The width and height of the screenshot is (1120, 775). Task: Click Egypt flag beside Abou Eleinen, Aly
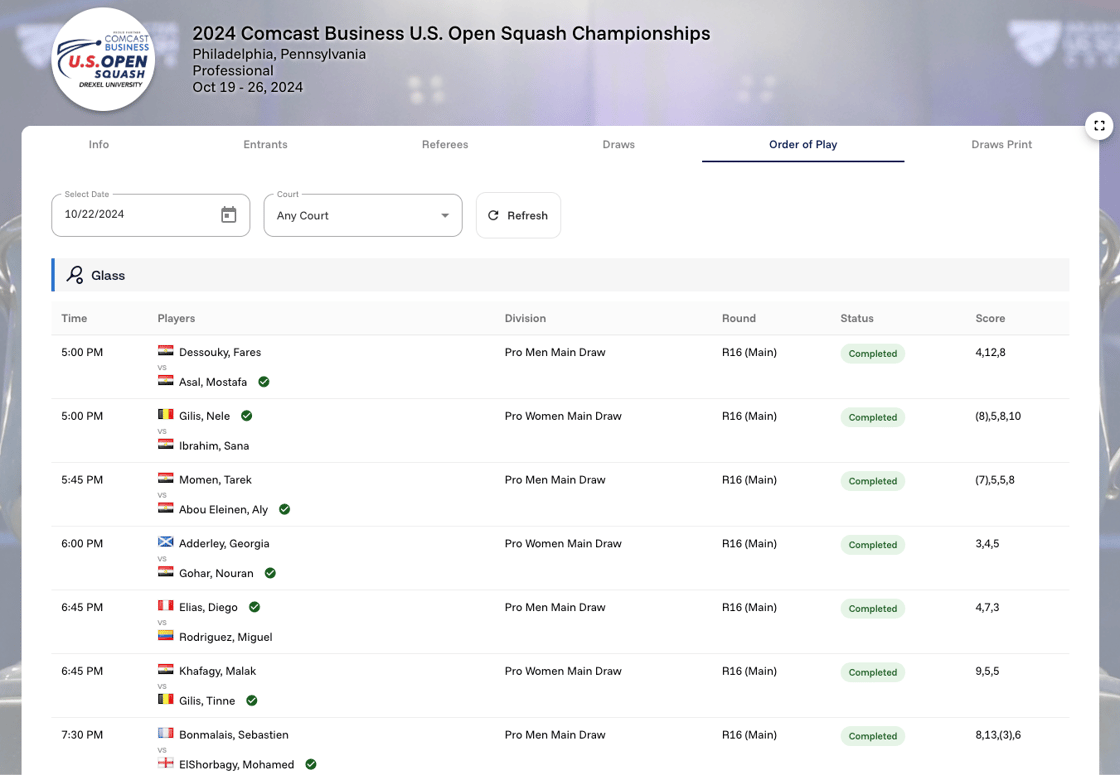click(166, 509)
